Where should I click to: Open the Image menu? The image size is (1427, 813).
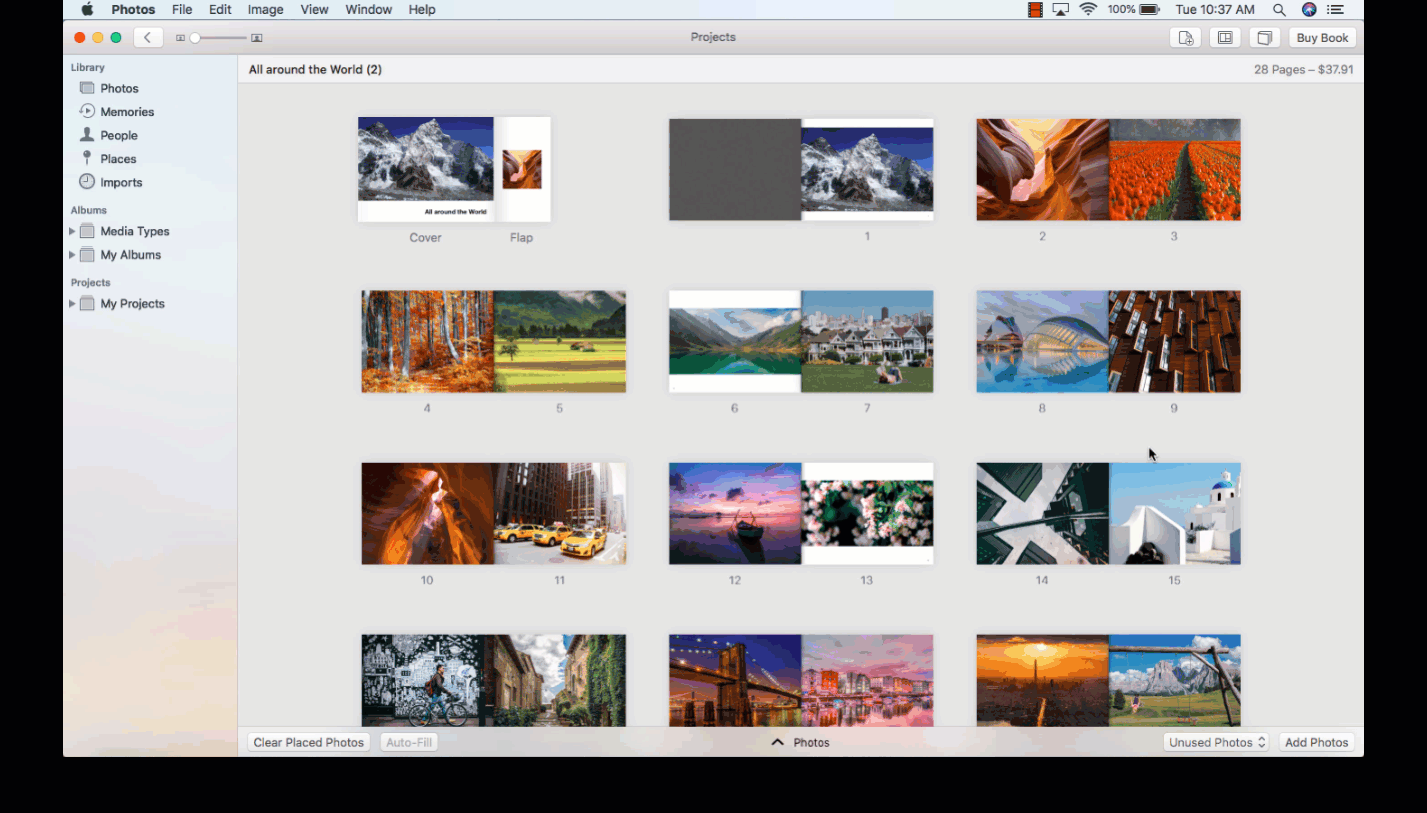[265, 10]
